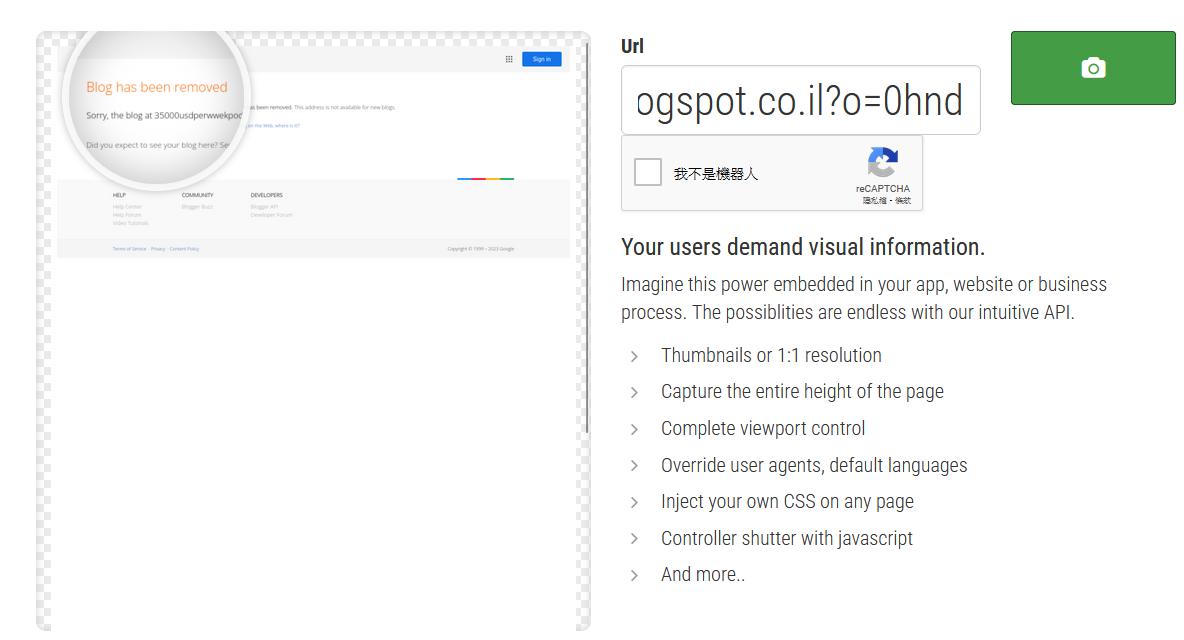The height and width of the screenshot is (640, 1184).
Task: Click the "HELP" heading in the preview footer
Action: [x=119, y=195]
